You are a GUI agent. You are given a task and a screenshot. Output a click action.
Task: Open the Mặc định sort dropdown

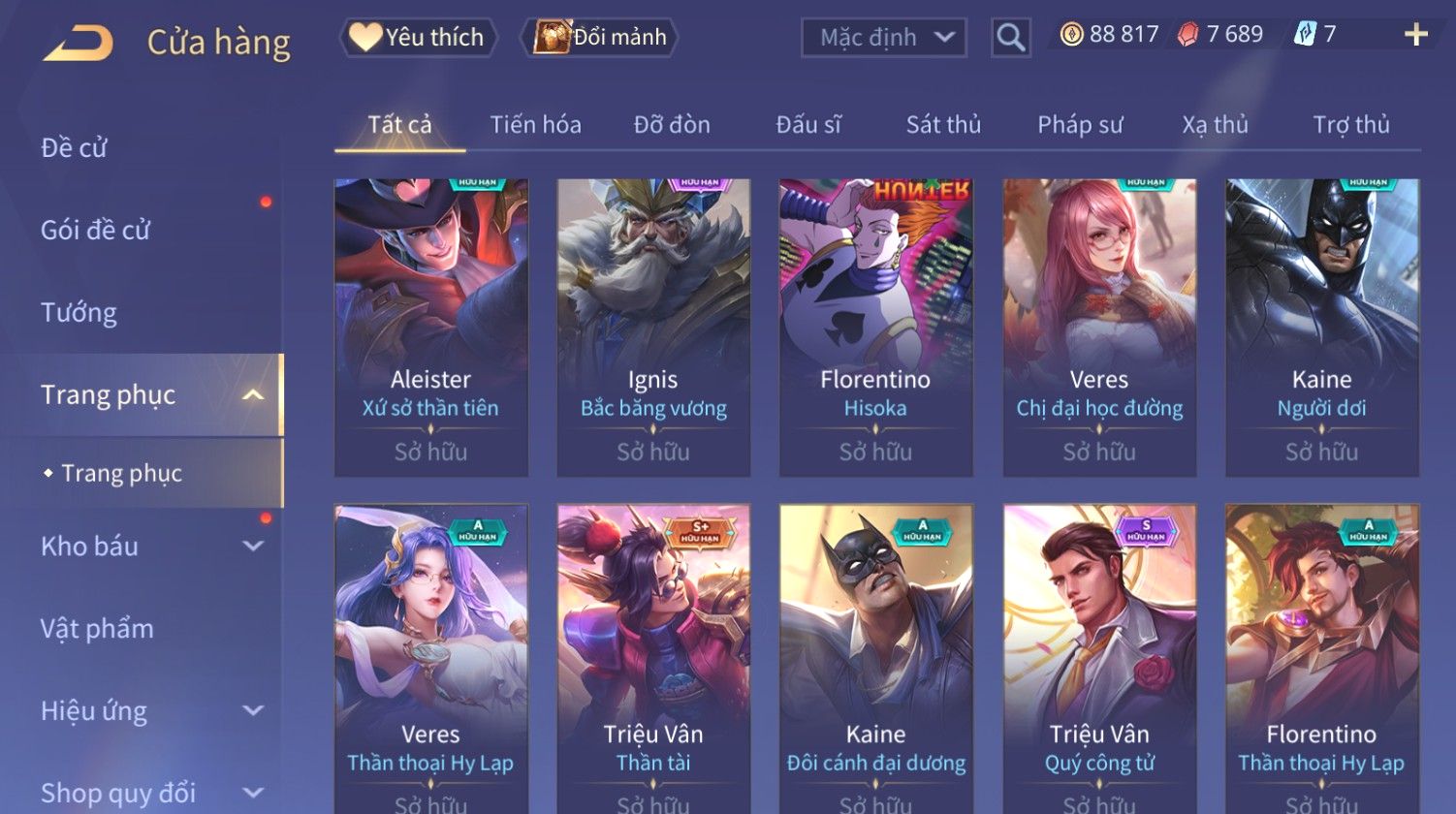coord(884,38)
